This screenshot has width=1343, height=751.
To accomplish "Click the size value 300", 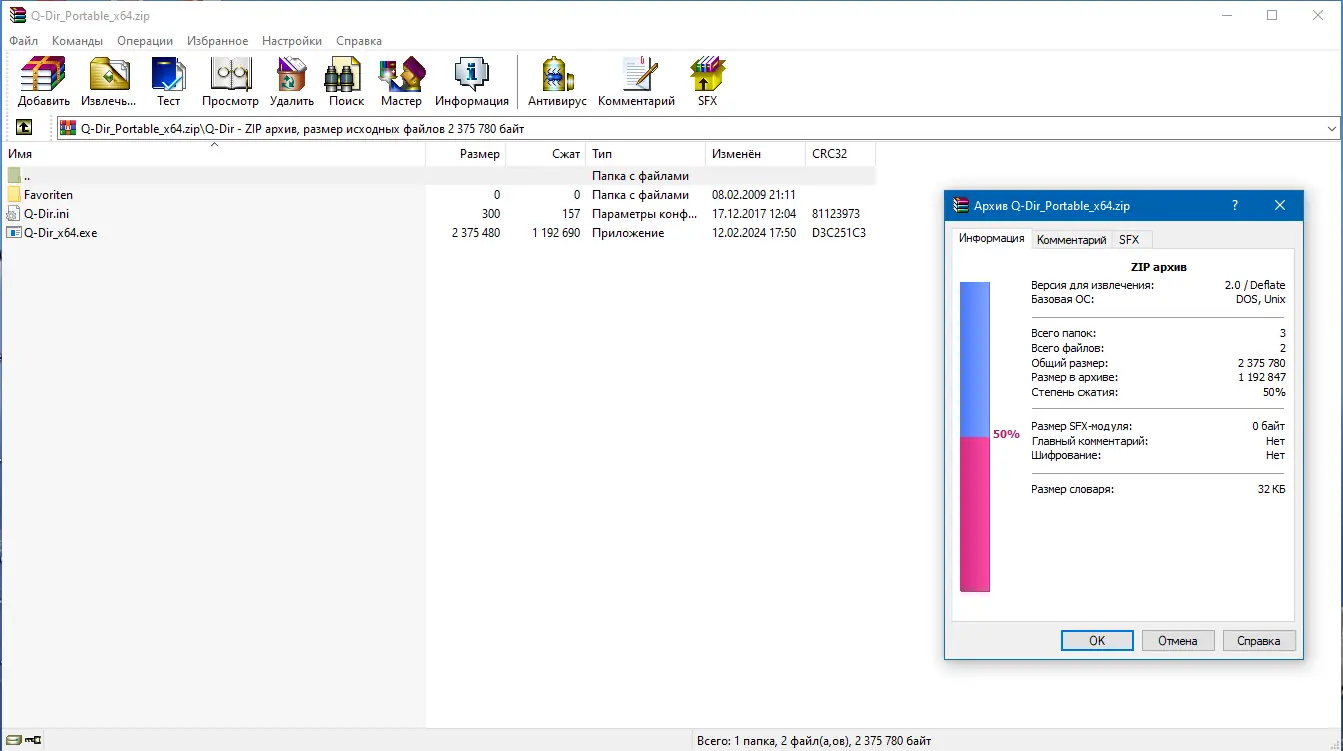I will click(x=491, y=214).
